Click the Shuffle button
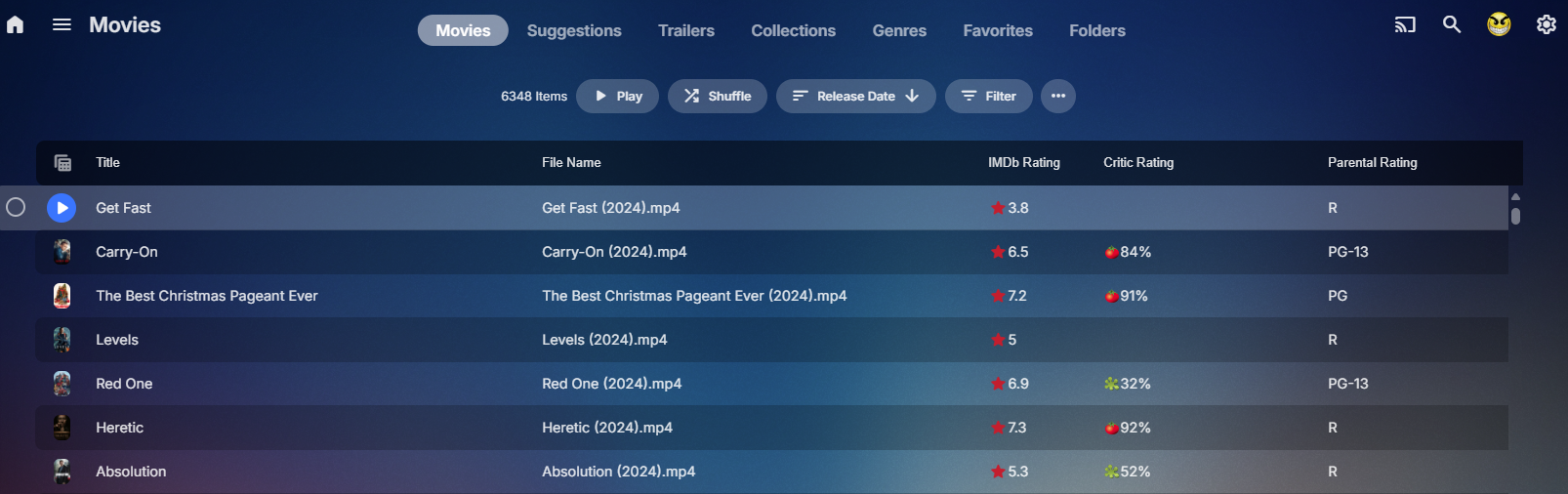Viewport: 1568px width, 494px height. pyautogui.click(x=718, y=96)
